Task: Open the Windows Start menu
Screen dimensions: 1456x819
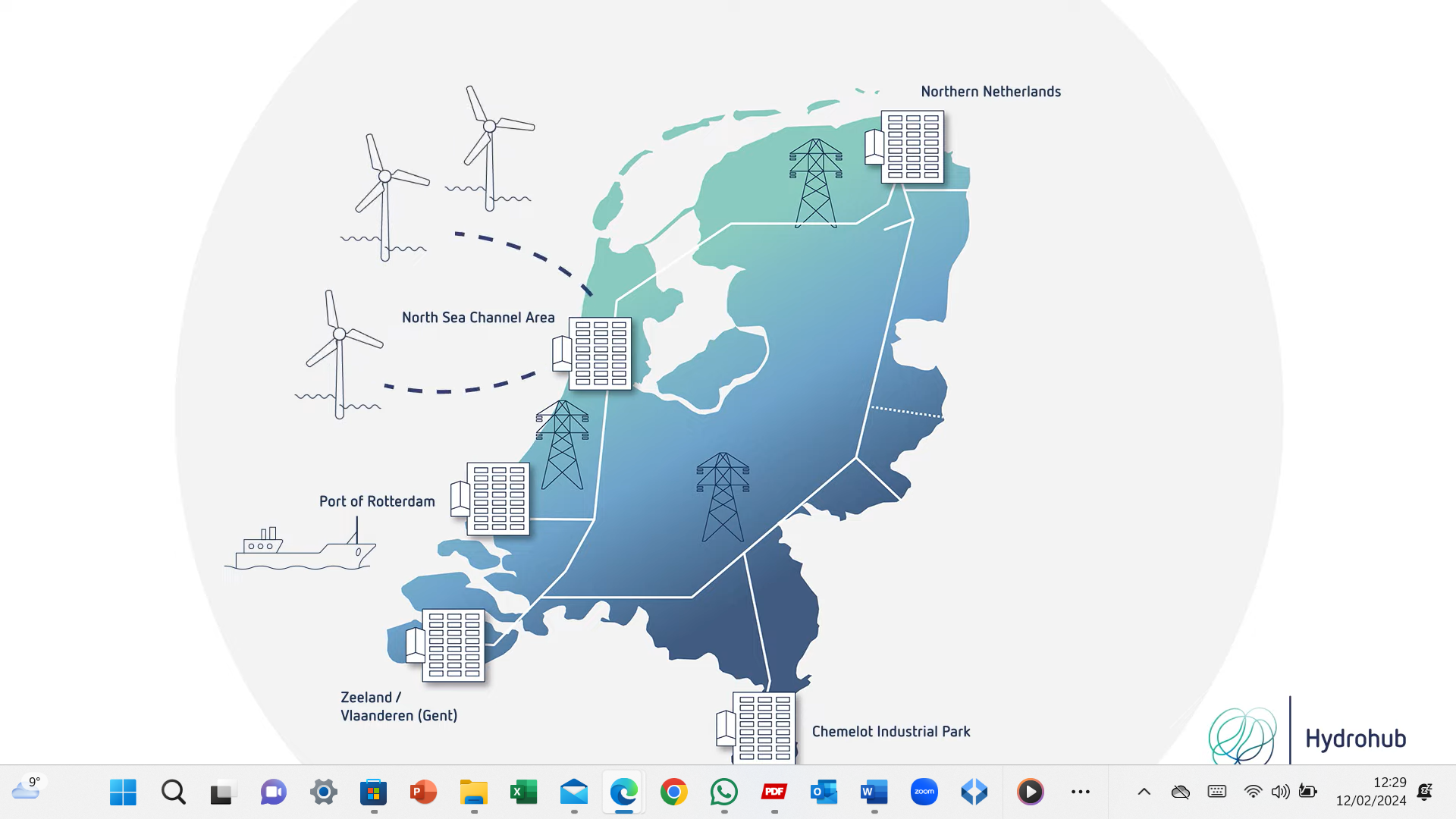Action: point(123,792)
